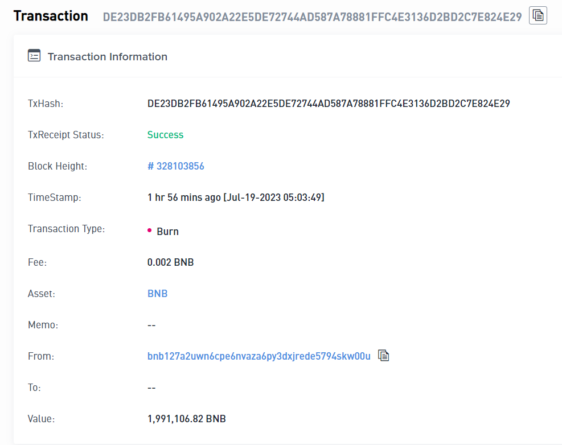Open block height 328103856
This screenshot has width=562, height=445.
176,166
